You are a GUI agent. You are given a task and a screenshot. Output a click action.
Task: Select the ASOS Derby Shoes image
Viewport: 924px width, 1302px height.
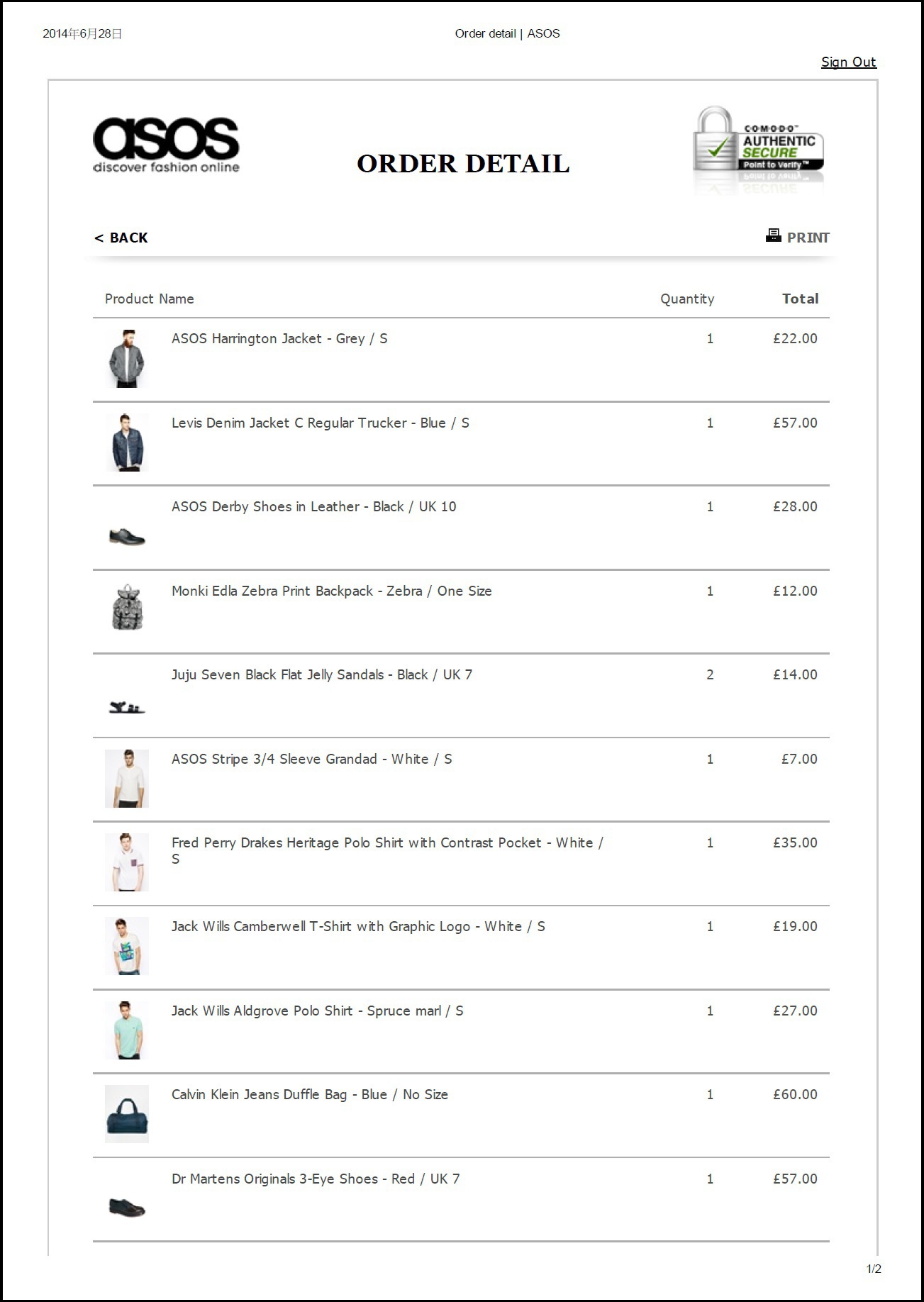click(127, 537)
